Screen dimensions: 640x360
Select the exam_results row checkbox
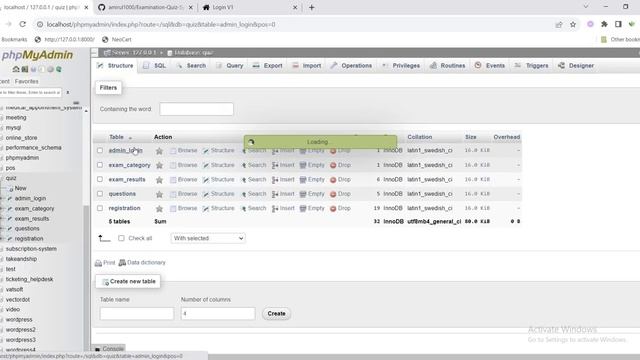(x=100, y=179)
